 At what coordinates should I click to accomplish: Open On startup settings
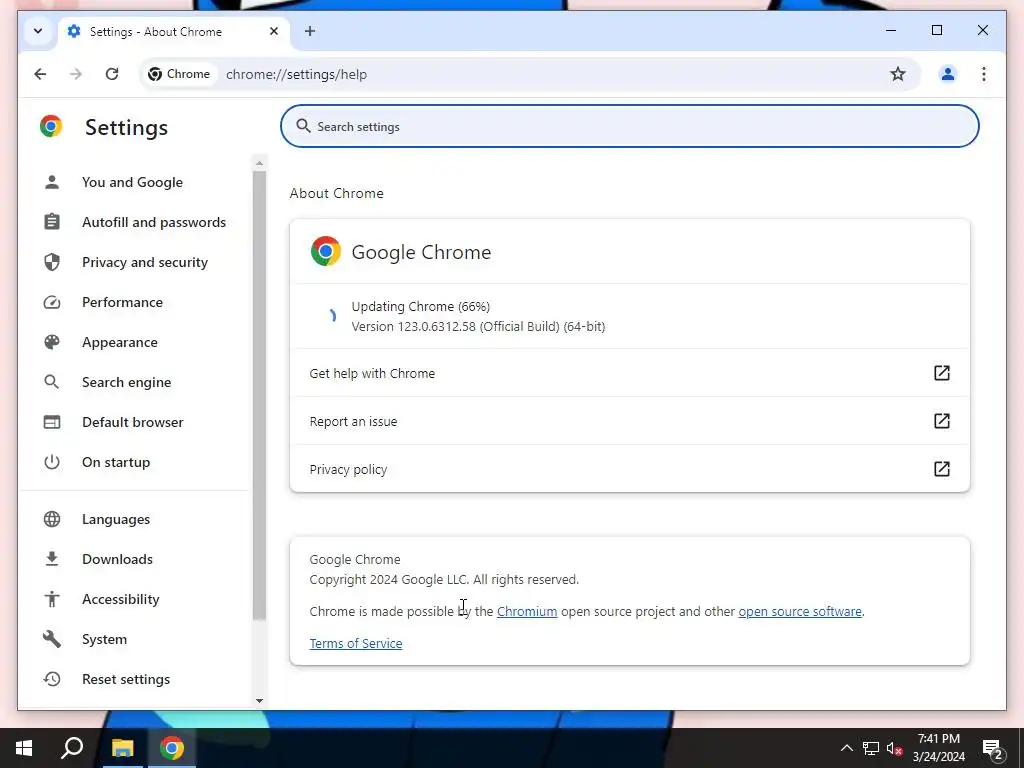click(133, 462)
